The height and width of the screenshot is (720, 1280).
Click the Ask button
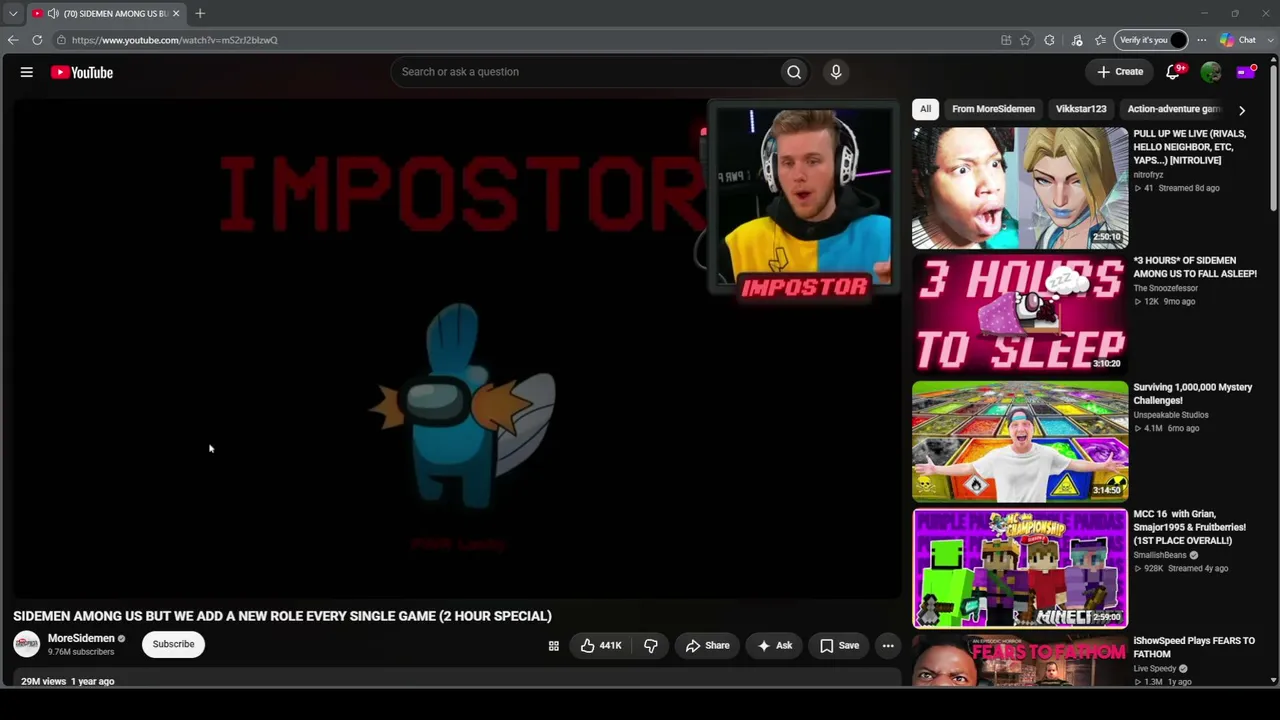774,646
